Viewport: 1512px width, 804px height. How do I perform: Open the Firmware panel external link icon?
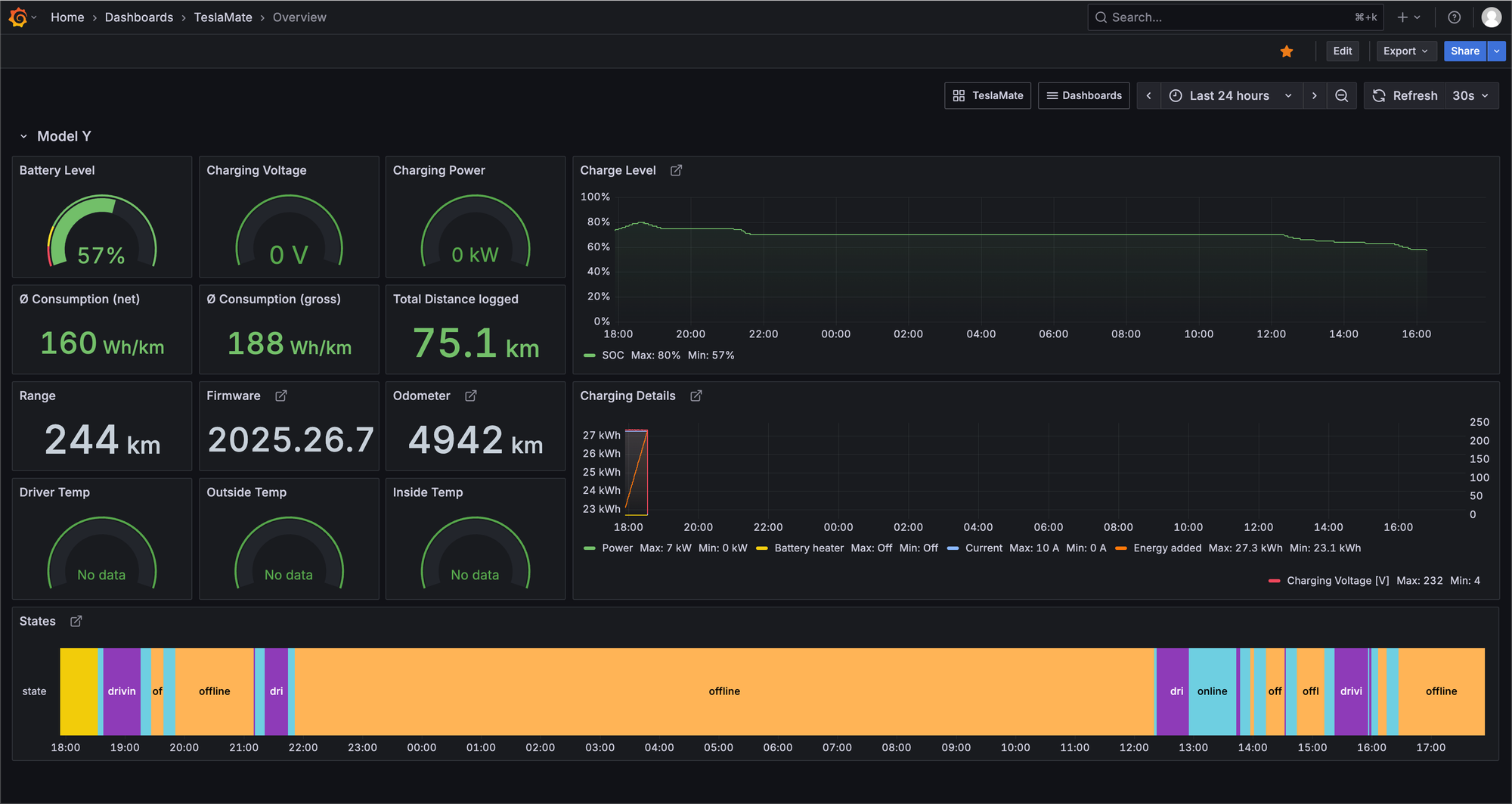coord(281,396)
